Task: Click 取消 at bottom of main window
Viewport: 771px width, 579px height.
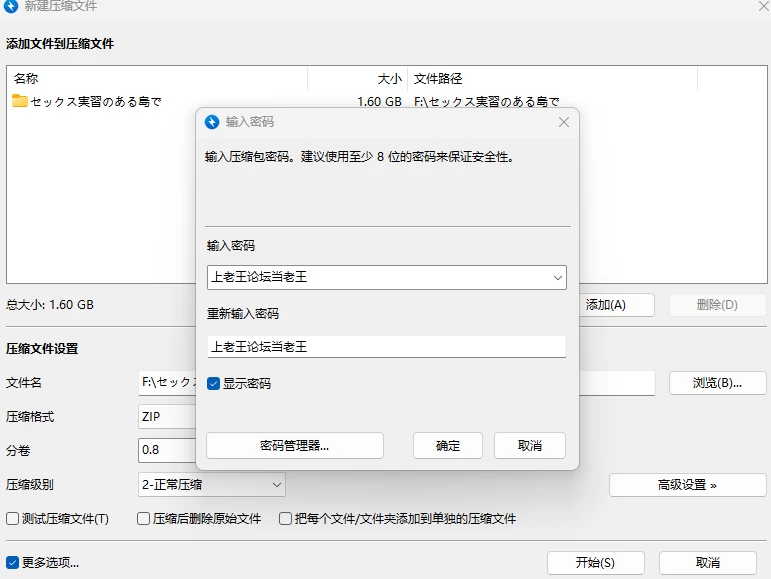Action: point(708,563)
